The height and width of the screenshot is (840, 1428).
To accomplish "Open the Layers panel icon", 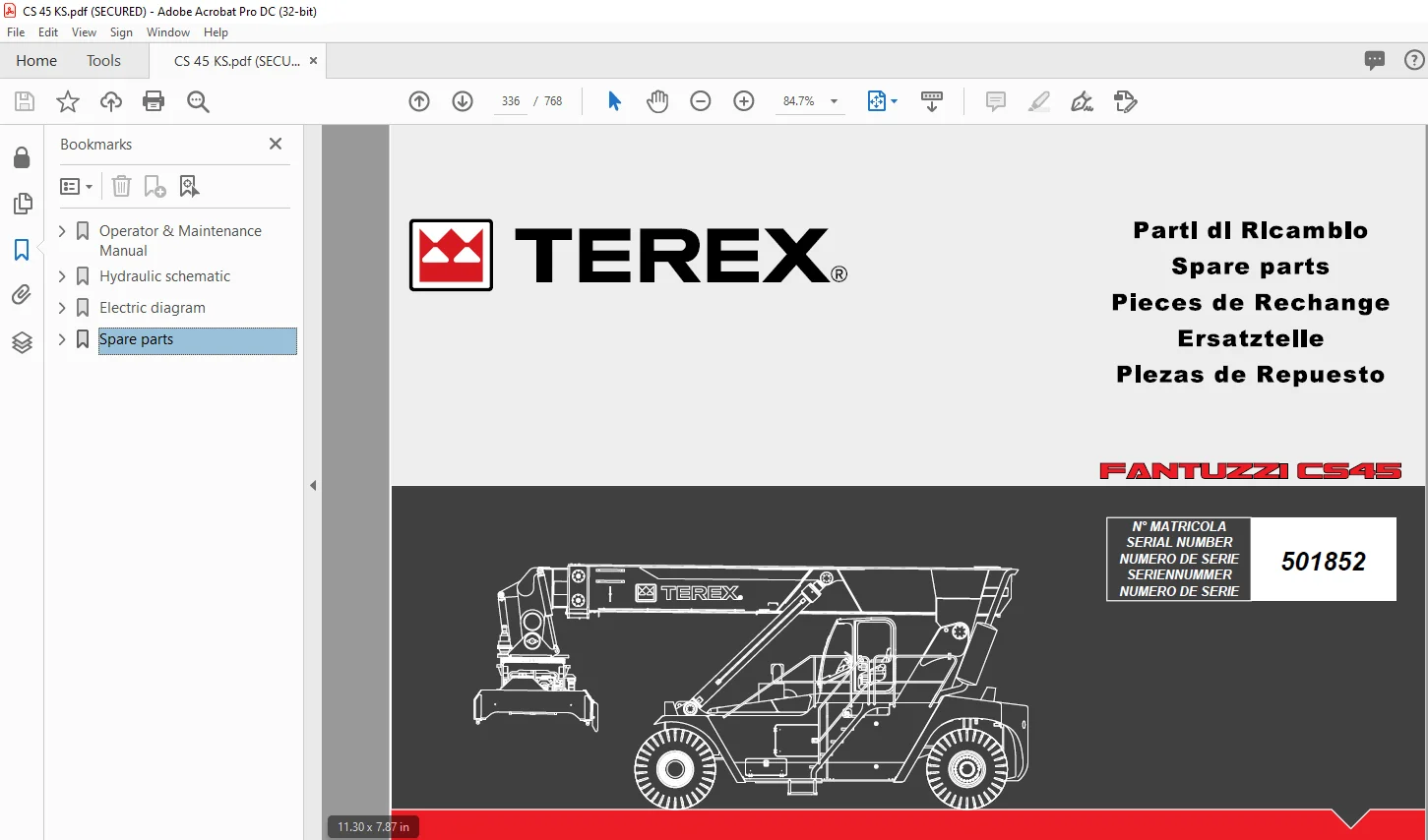I will tap(22, 342).
